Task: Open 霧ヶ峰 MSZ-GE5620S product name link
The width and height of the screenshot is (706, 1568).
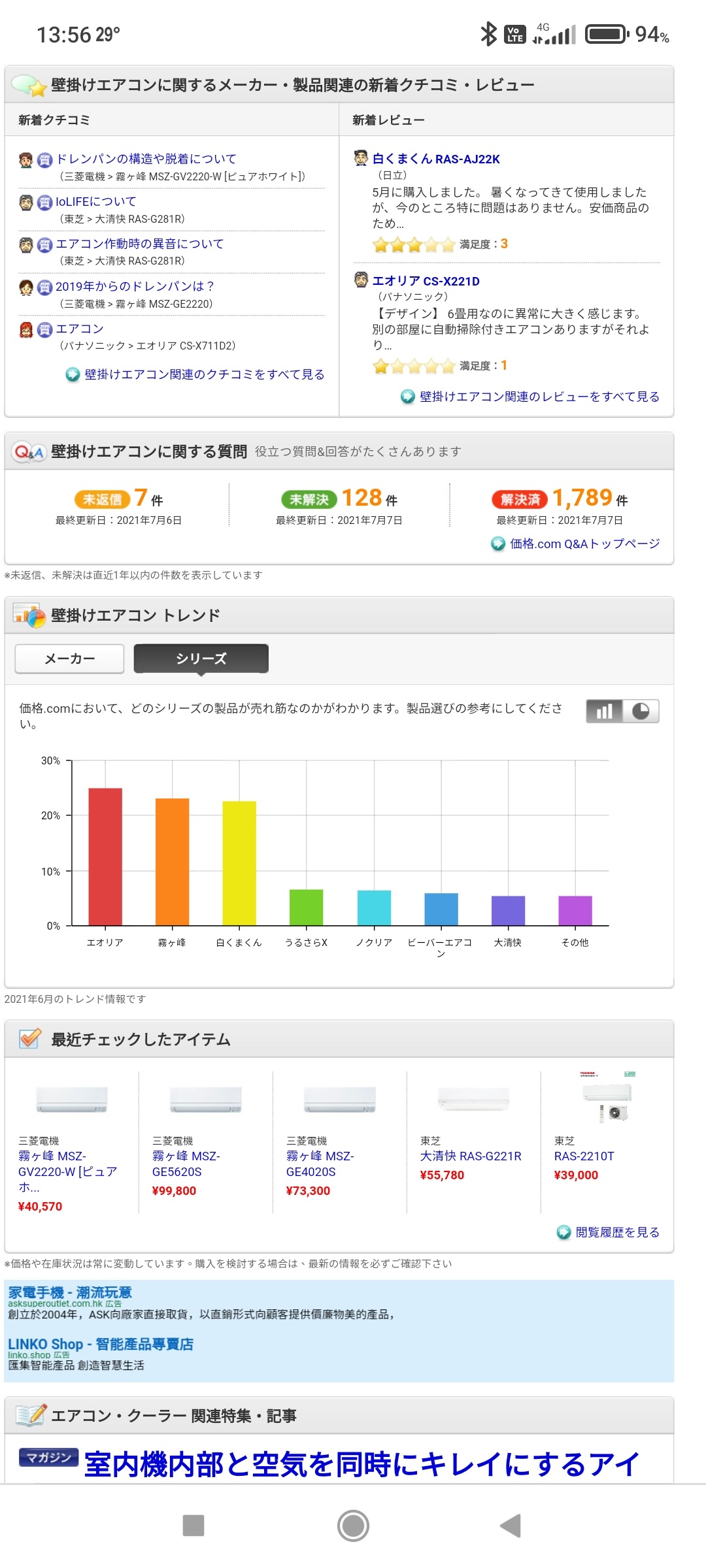Action: point(186,1164)
